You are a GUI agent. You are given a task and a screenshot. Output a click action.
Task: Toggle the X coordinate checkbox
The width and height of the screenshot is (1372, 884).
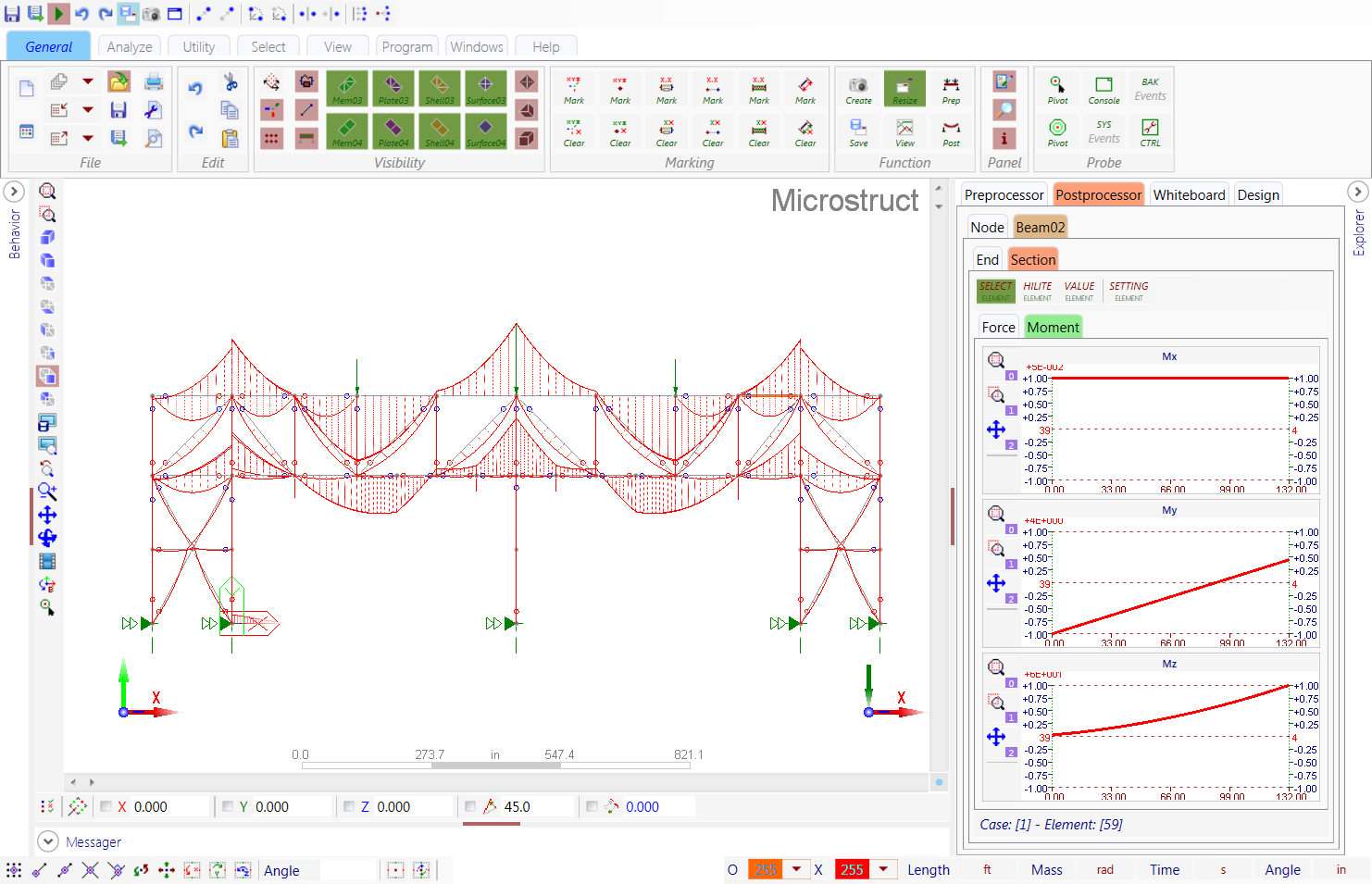(106, 806)
